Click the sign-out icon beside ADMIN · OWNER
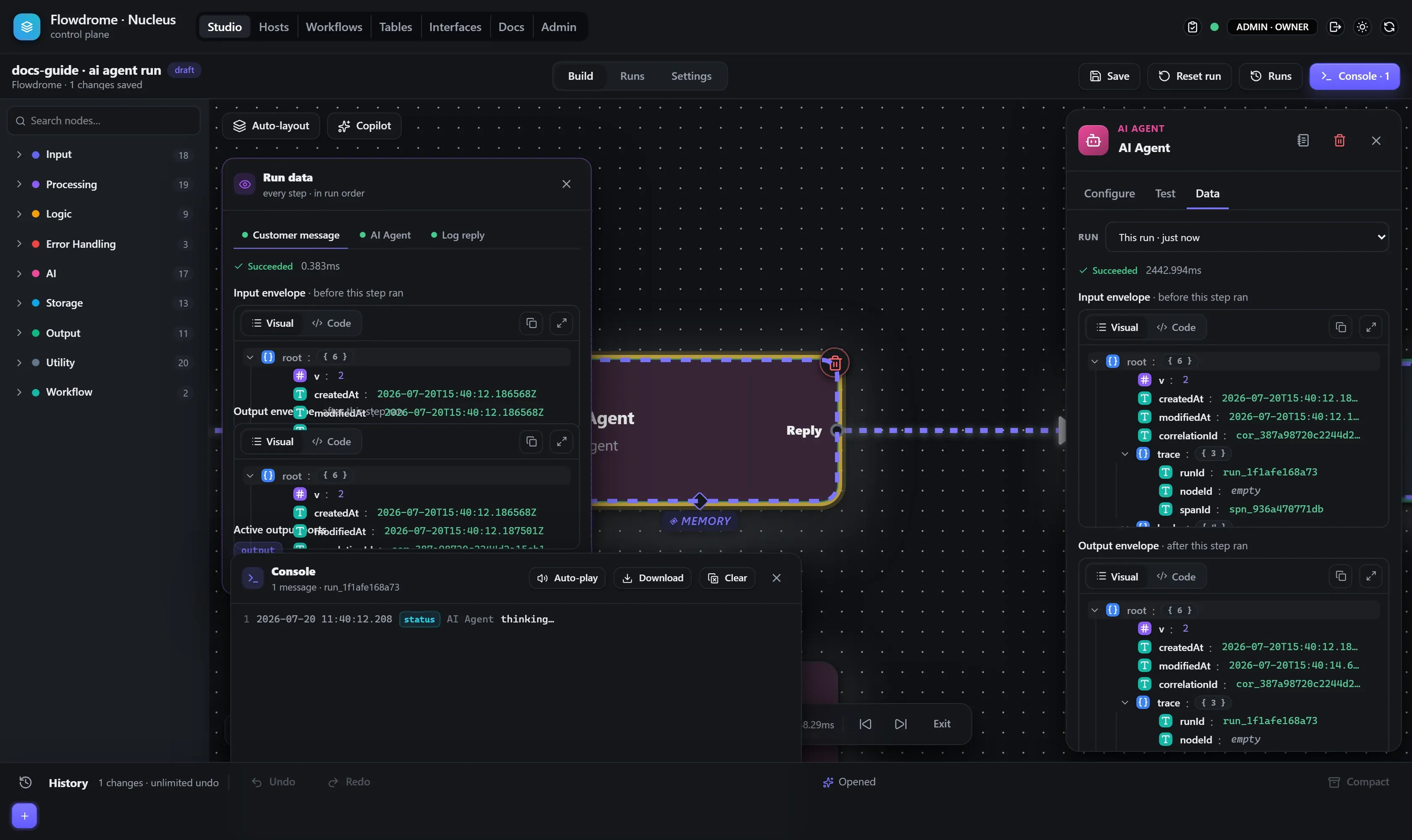Image resolution: width=1412 pixels, height=840 pixels. (x=1335, y=26)
